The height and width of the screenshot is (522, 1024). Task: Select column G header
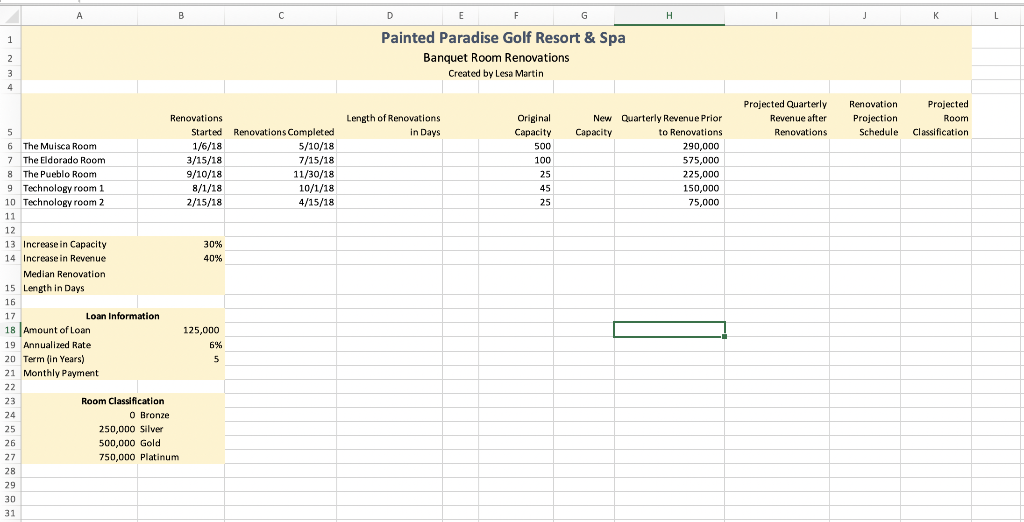[x=584, y=16]
